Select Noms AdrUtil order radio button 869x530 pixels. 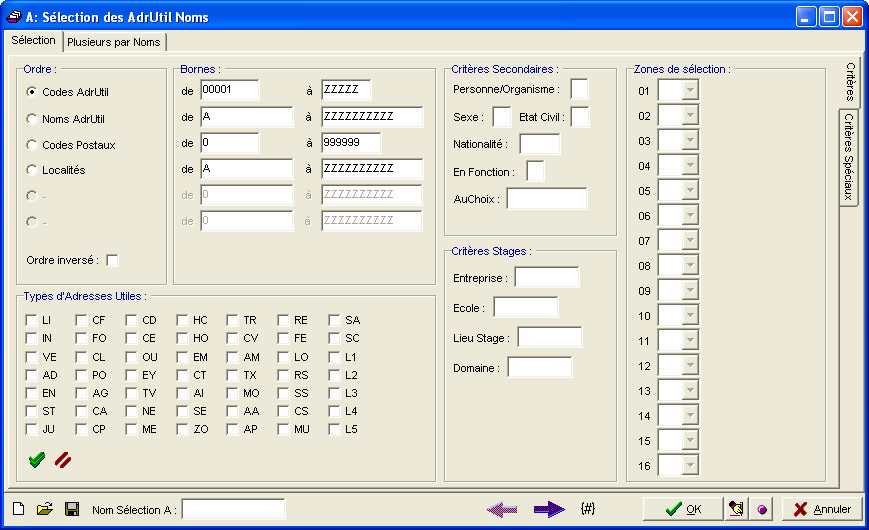pos(32,119)
